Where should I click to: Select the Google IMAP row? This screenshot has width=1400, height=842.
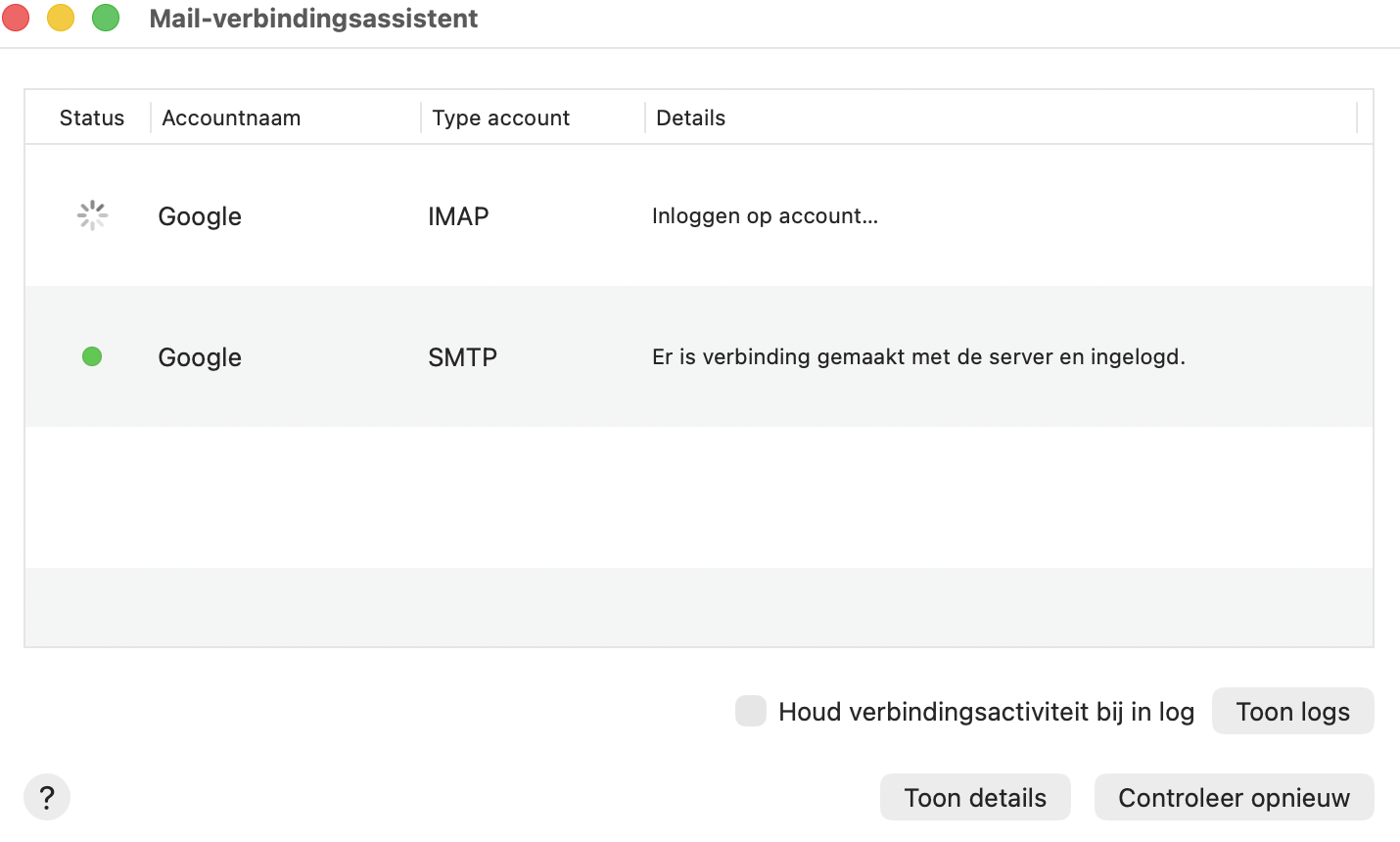coord(685,215)
